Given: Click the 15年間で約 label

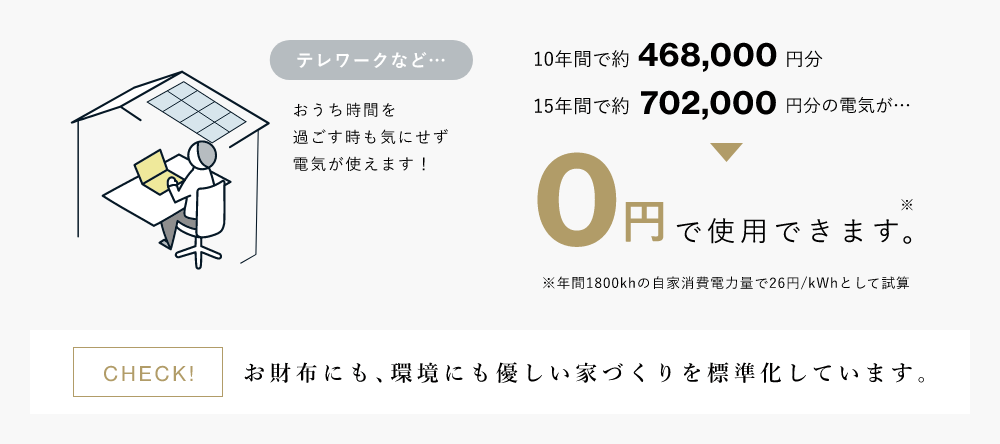Looking at the screenshot, I should tap(582, 106).
